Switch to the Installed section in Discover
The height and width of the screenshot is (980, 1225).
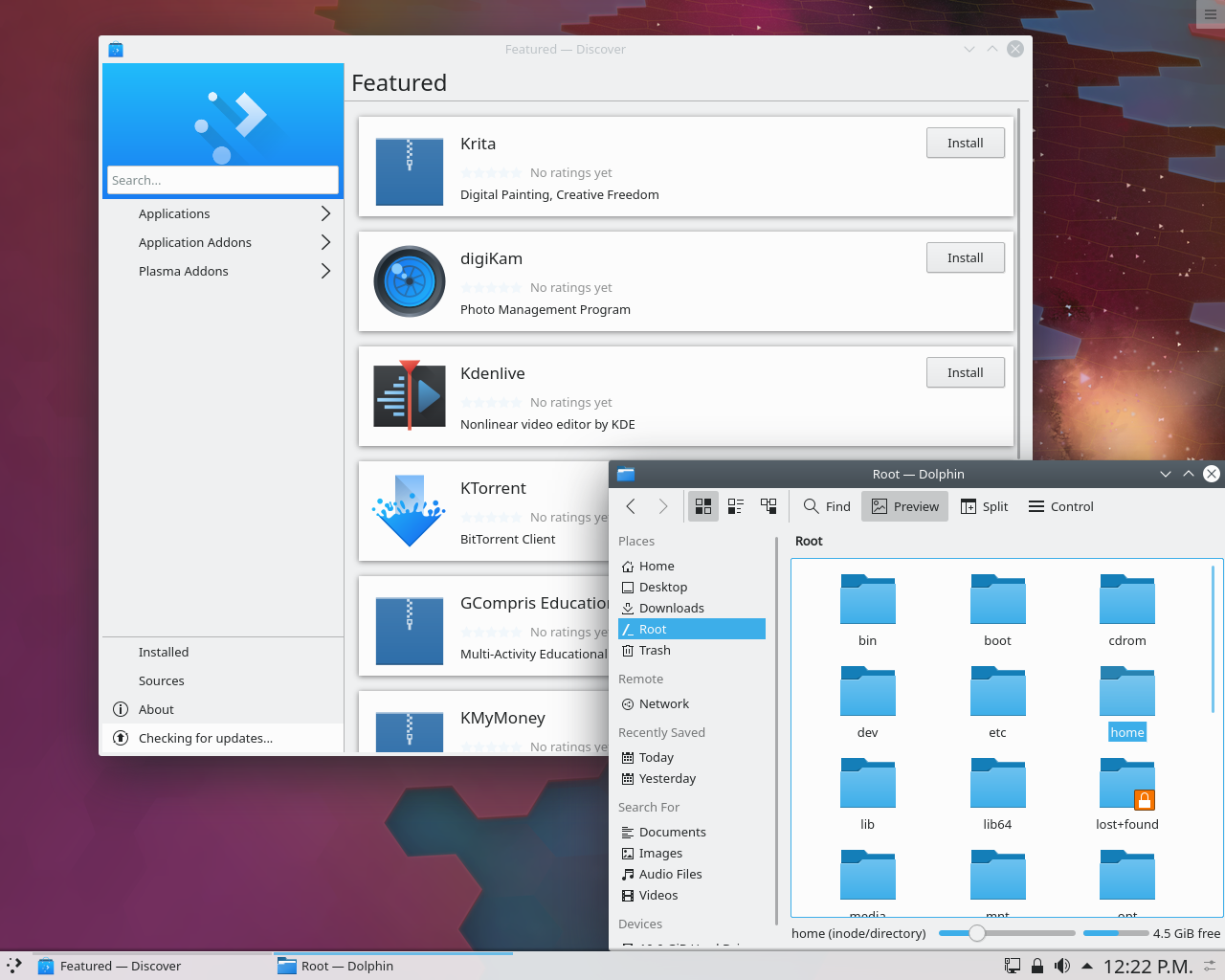[x=163, y=652]
